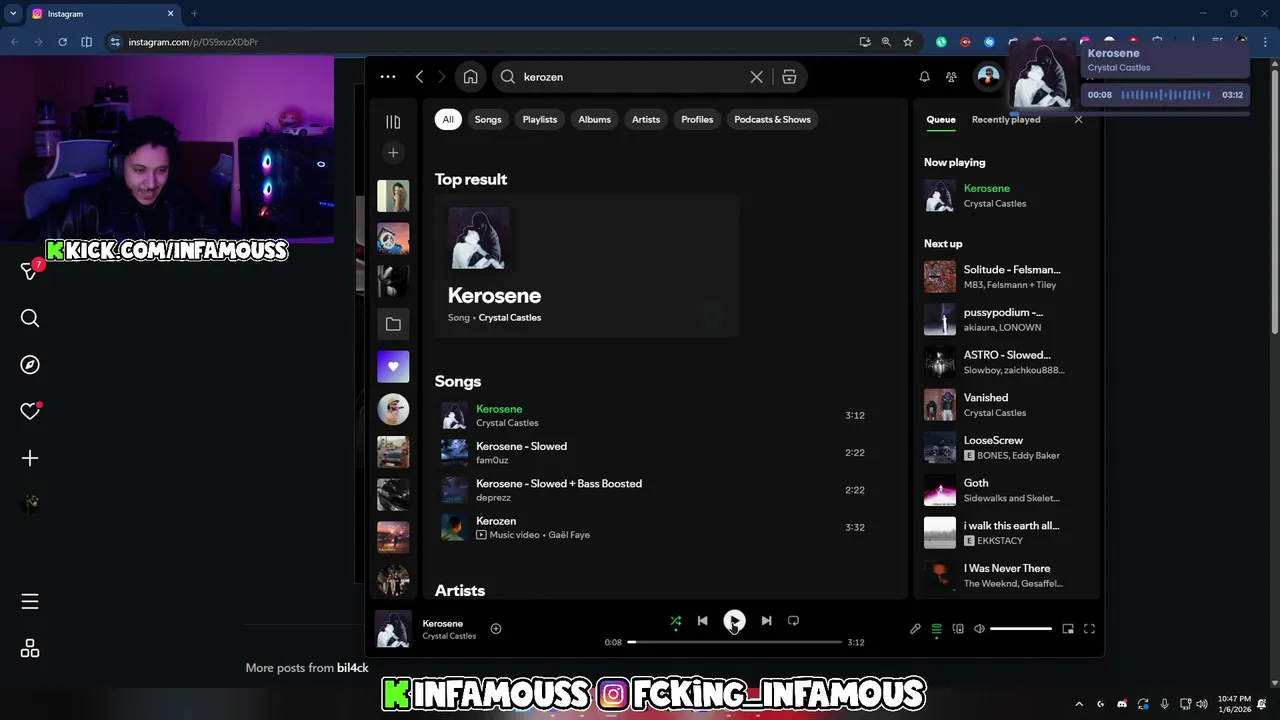This screenshot has height=720, width=1280.
Task: Skip to previous track
Action: [x=702, y=621]
